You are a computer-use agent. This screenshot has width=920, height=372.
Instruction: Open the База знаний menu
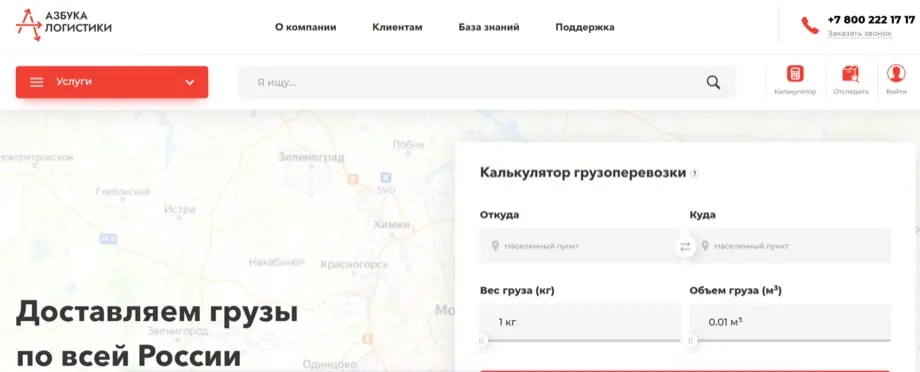[489, 27]
